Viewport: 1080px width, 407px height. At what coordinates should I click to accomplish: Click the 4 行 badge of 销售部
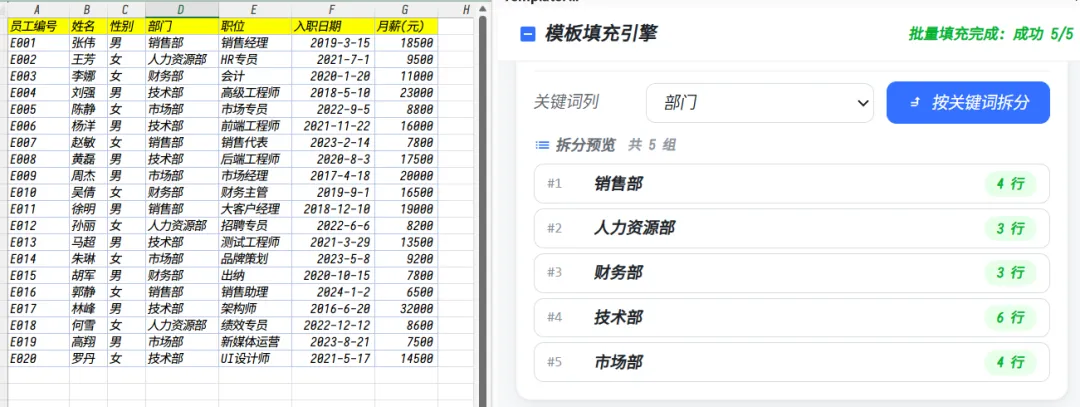1010,184
